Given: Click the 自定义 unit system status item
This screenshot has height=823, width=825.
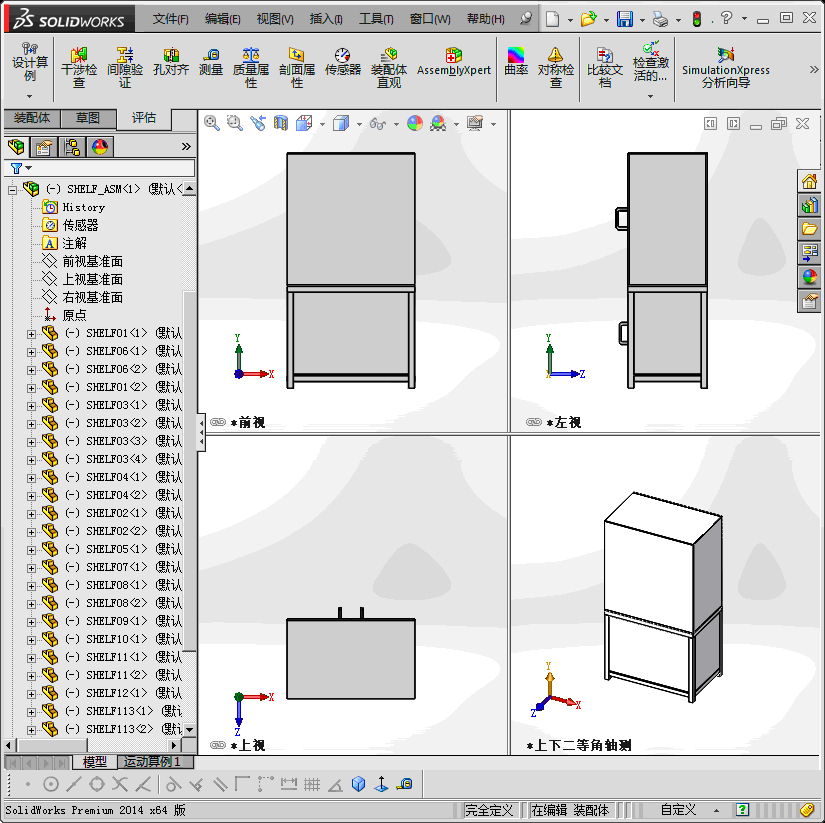Looking at the screenshot, I should click(678, 810).
